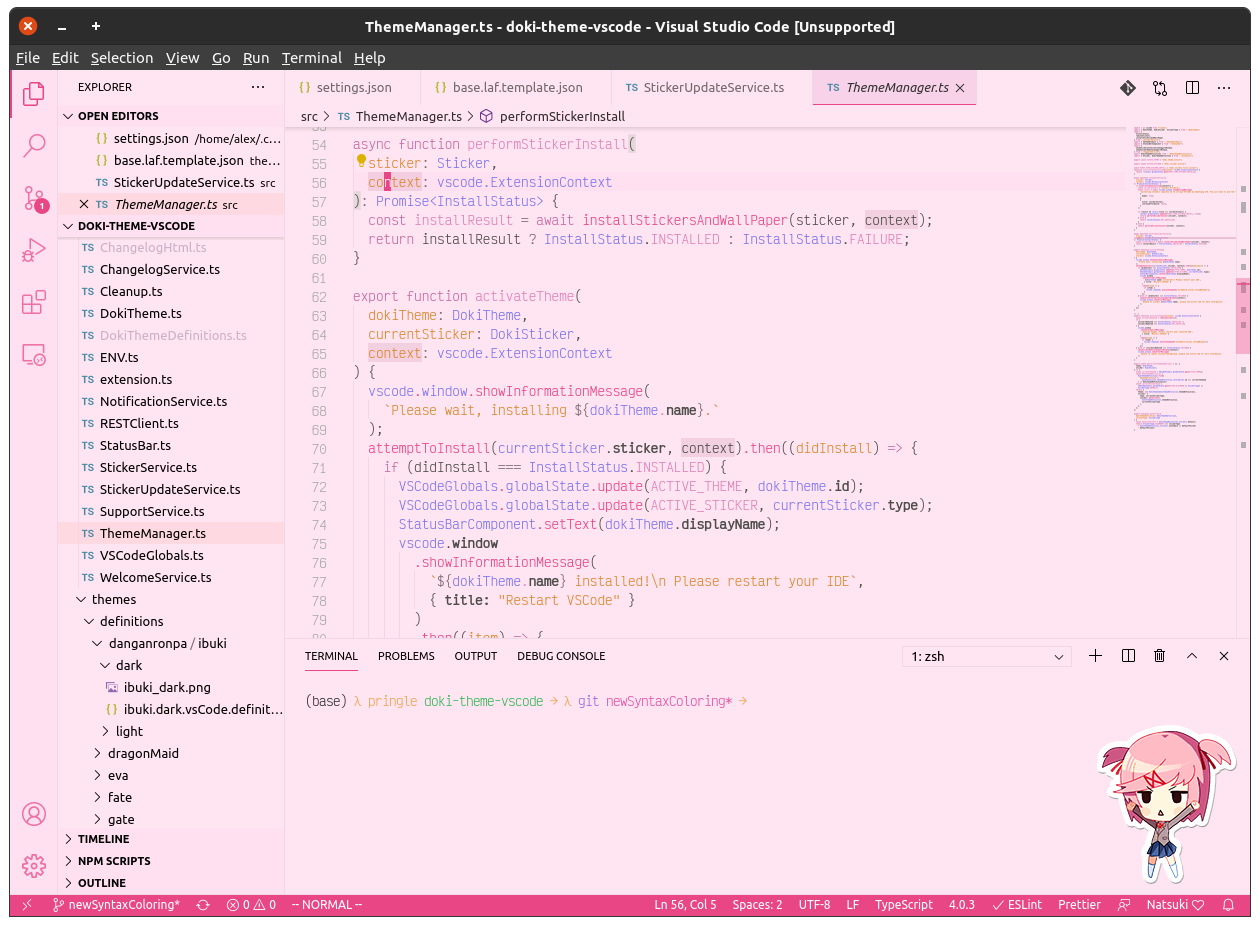This screenshot has width=1260, height=926.
Task: Expand the Outline section
Action: click(171, 883)
